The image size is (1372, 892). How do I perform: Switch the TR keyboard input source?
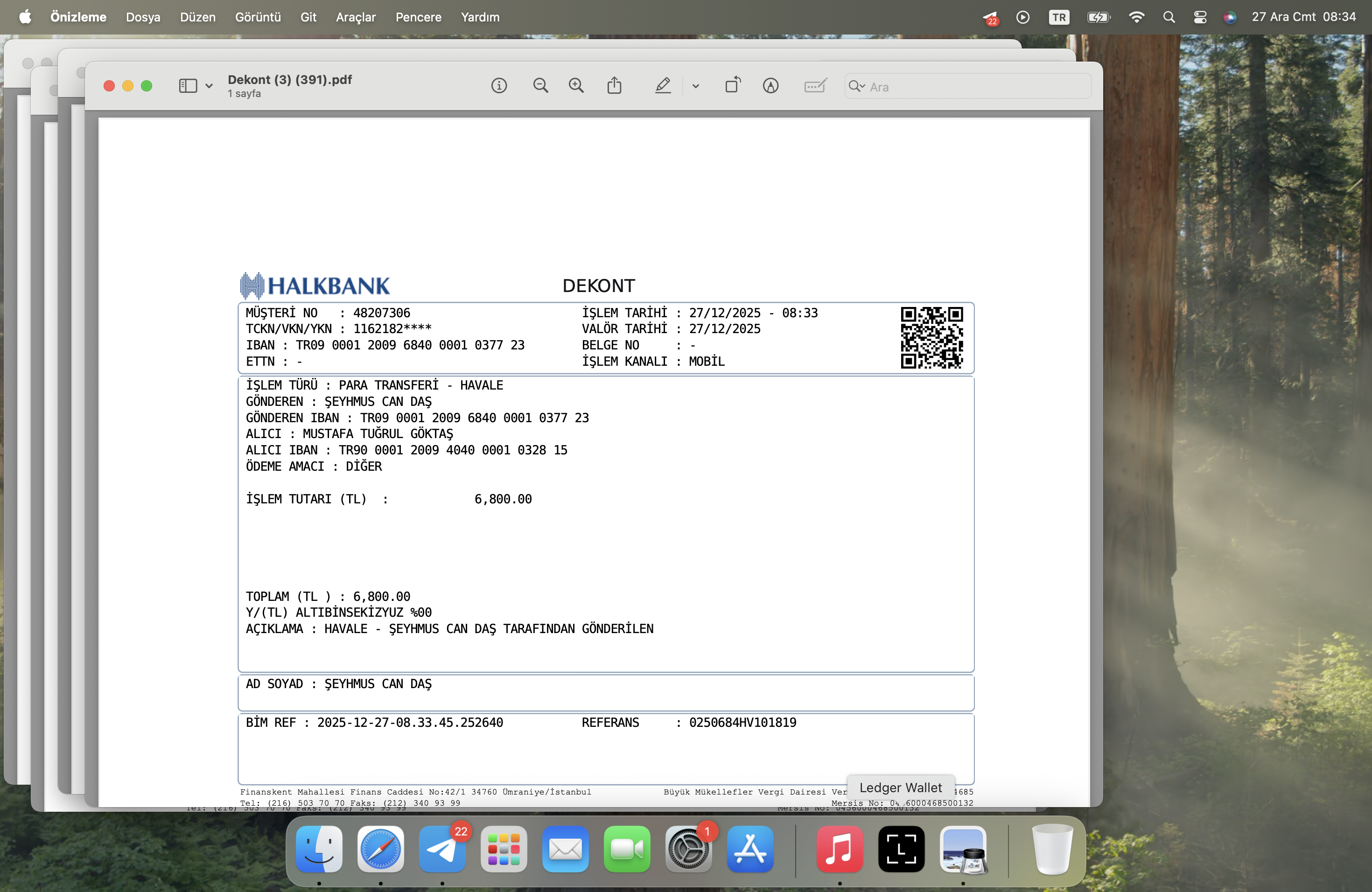tap(1059, 17)
